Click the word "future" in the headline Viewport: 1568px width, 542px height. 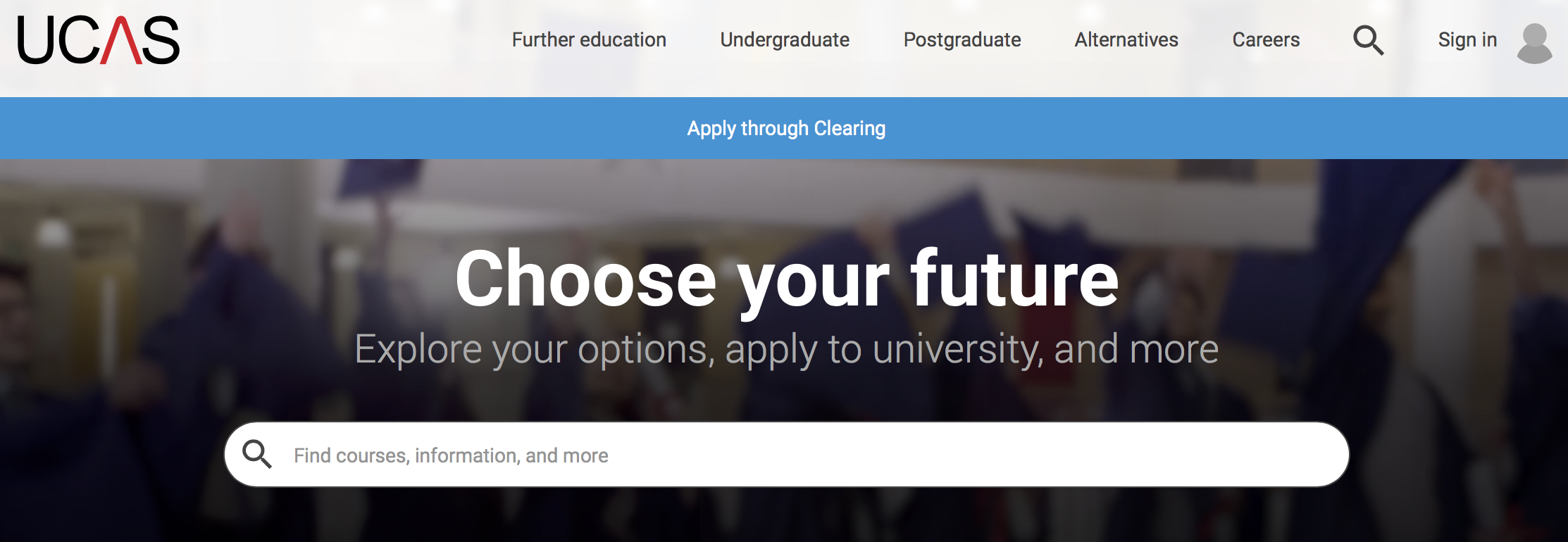pyautogui.click(x=1014, y=279)
